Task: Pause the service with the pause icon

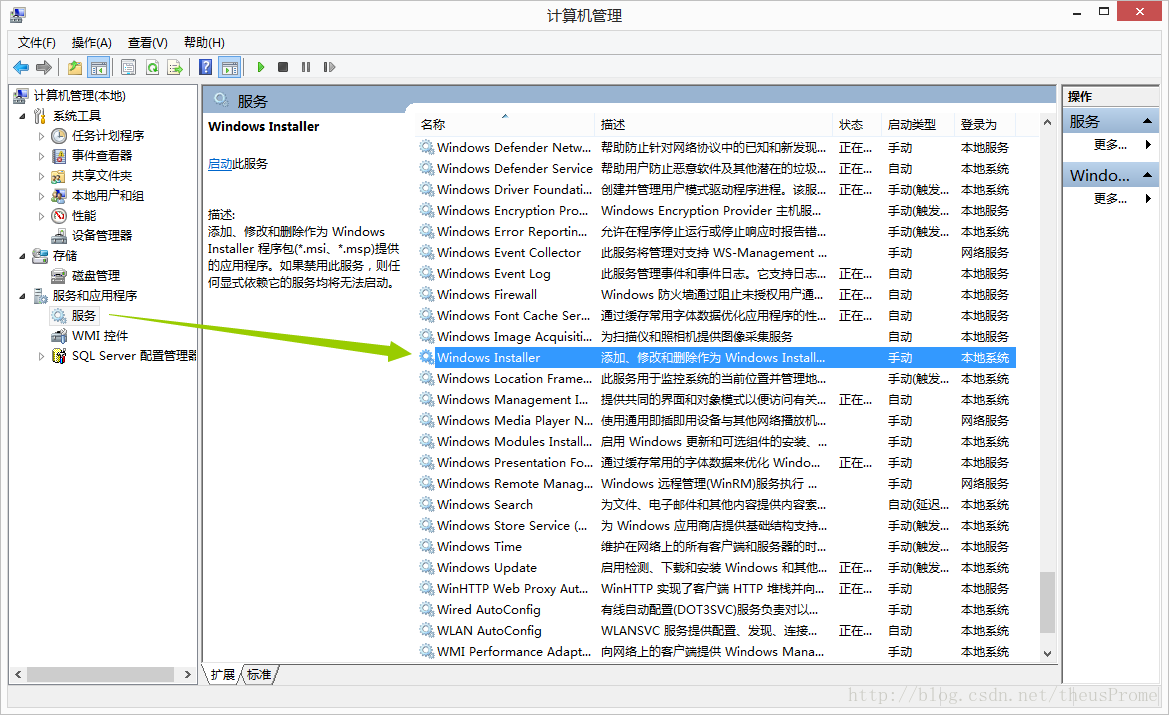Action: click(x=306, y=67)
